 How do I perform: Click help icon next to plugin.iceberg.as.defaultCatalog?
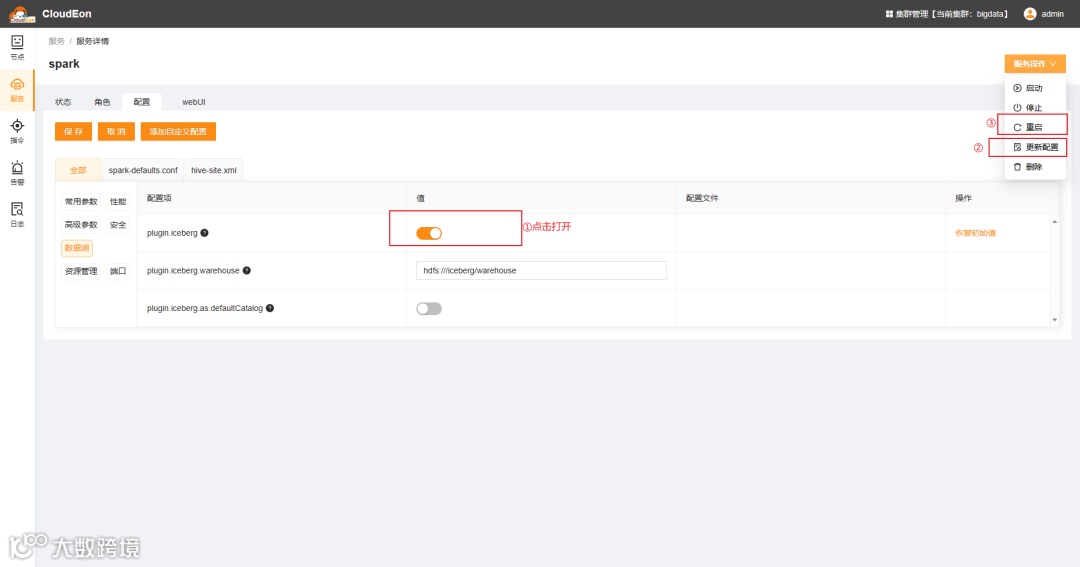coord(270,308)
